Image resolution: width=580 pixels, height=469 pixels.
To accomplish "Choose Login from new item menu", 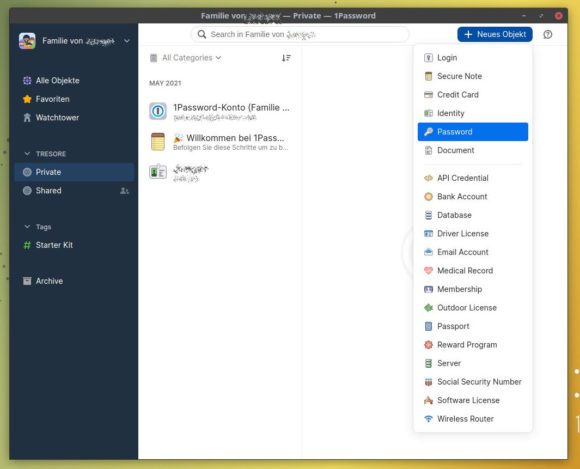I will (x=473, y=58).
